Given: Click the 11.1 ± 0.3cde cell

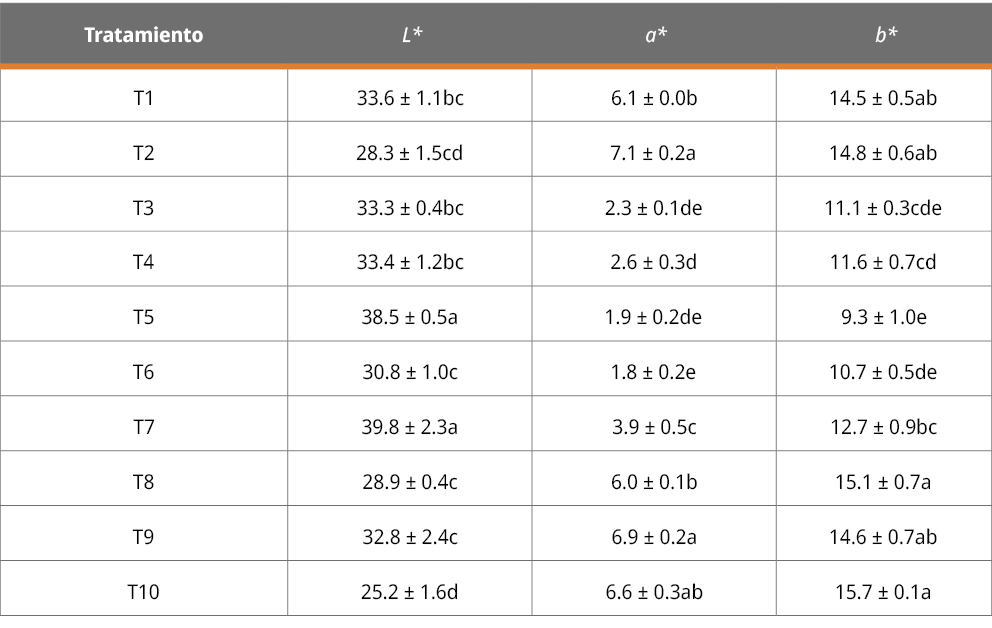Looking at the screenshot, I should [883, 208].
